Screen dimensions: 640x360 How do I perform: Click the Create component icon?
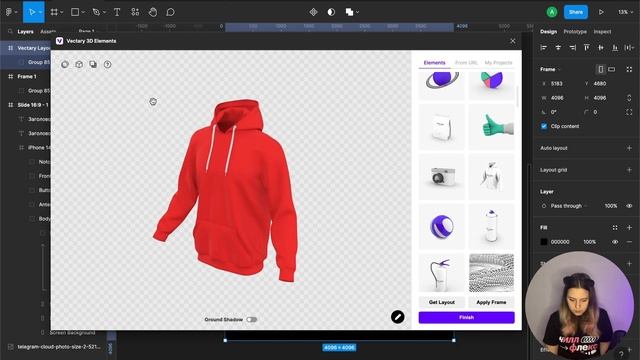pos(313,12)
